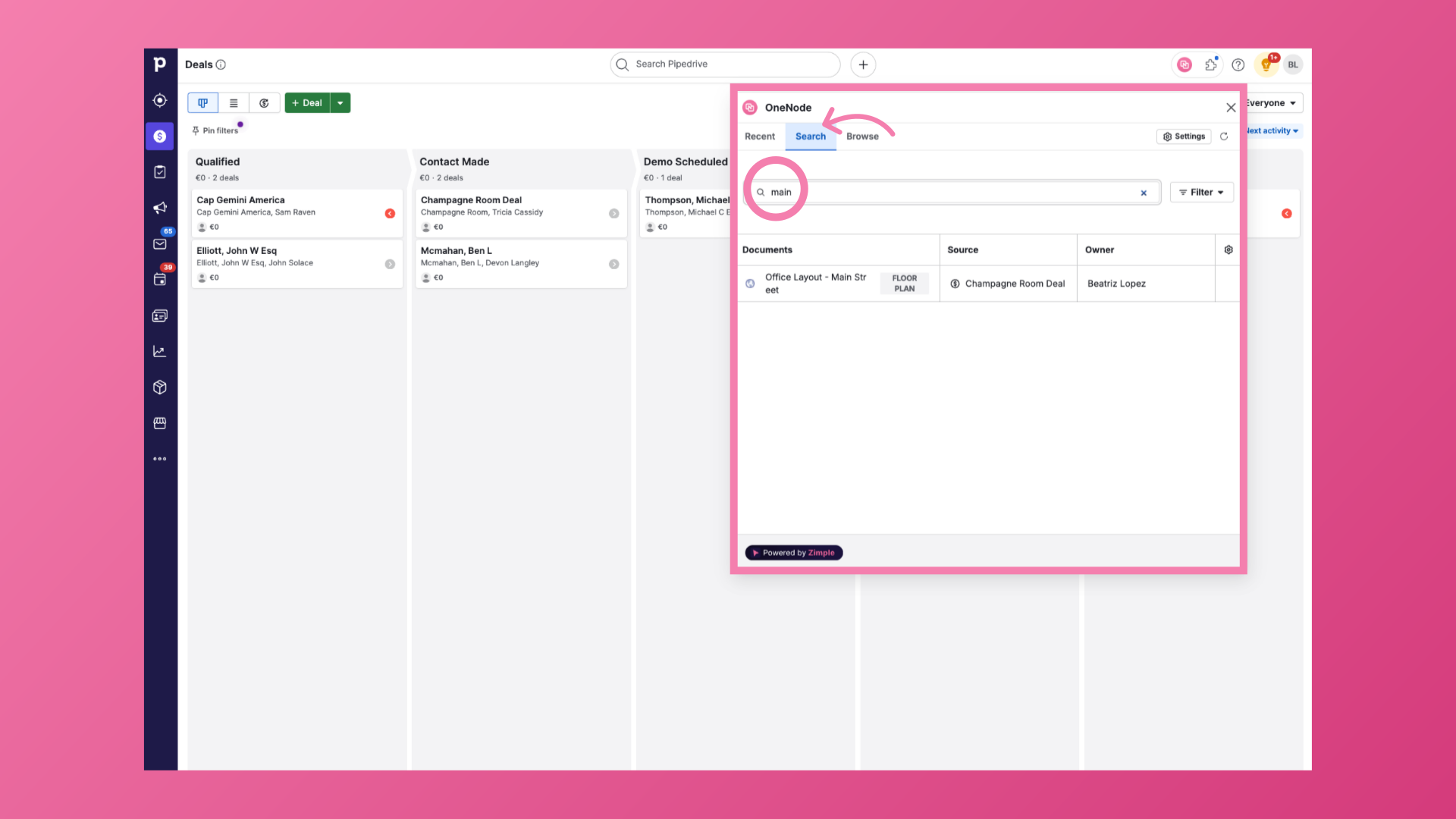The image size is (1456, 819).
Task: Open the apps puzzle piece icon
Action: (x=1211, y=64)
